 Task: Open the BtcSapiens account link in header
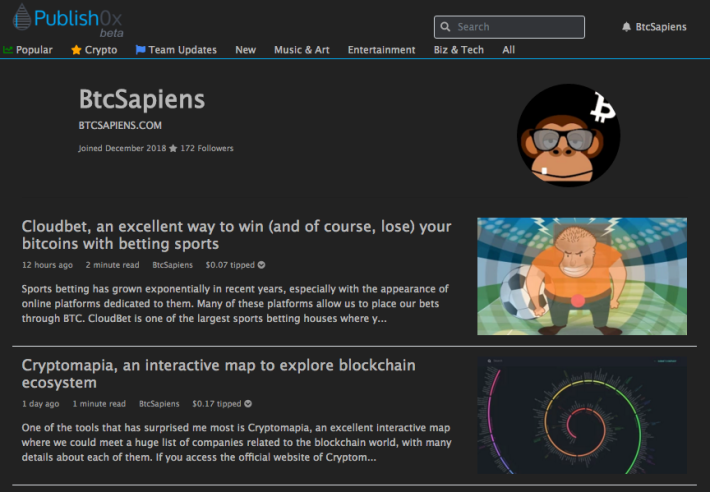661,27
